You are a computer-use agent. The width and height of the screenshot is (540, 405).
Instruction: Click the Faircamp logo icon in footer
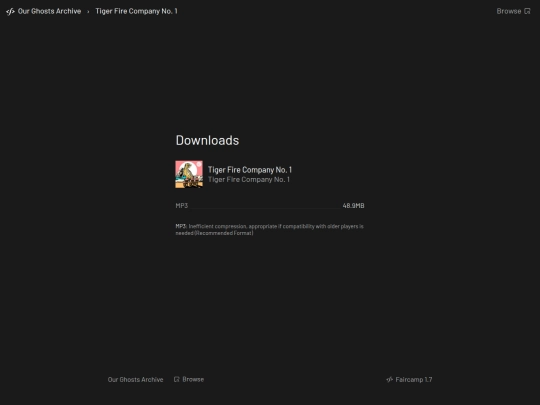(390, 380)
